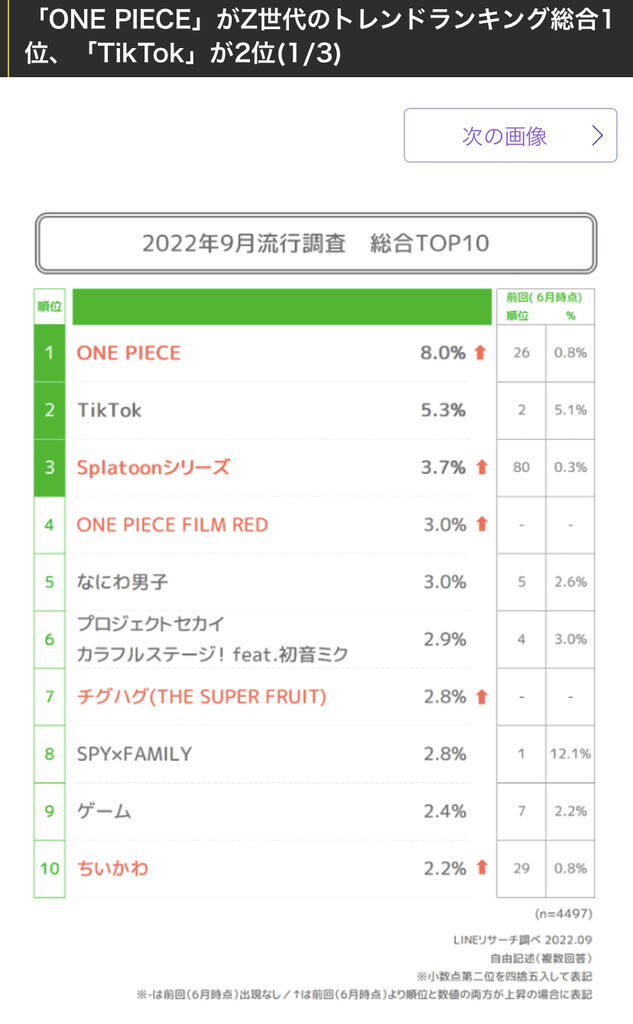Click the 順位 header cell at top-left
633x1024 pixels.
pyautogui.click(x=49, y=306)
